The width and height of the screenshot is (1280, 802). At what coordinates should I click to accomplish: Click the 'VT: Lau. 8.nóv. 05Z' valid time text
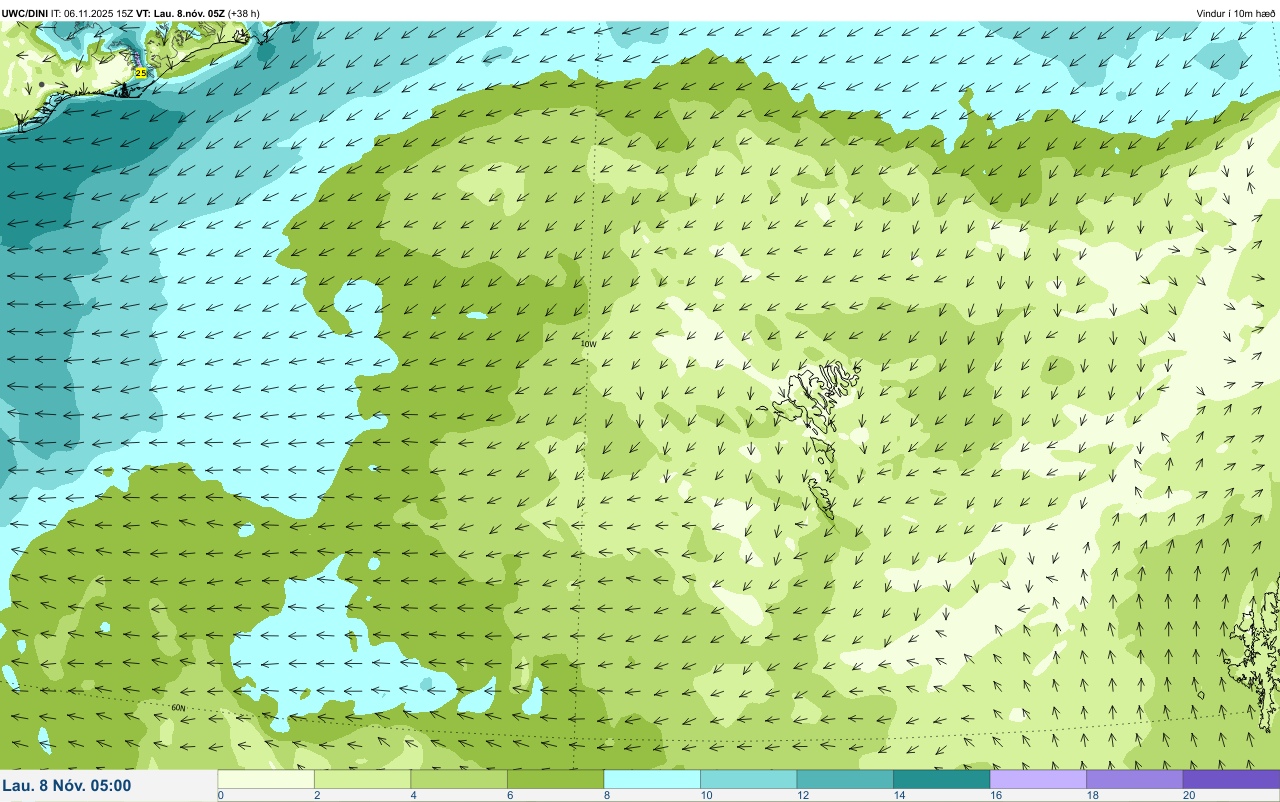(x=180, y=13)
